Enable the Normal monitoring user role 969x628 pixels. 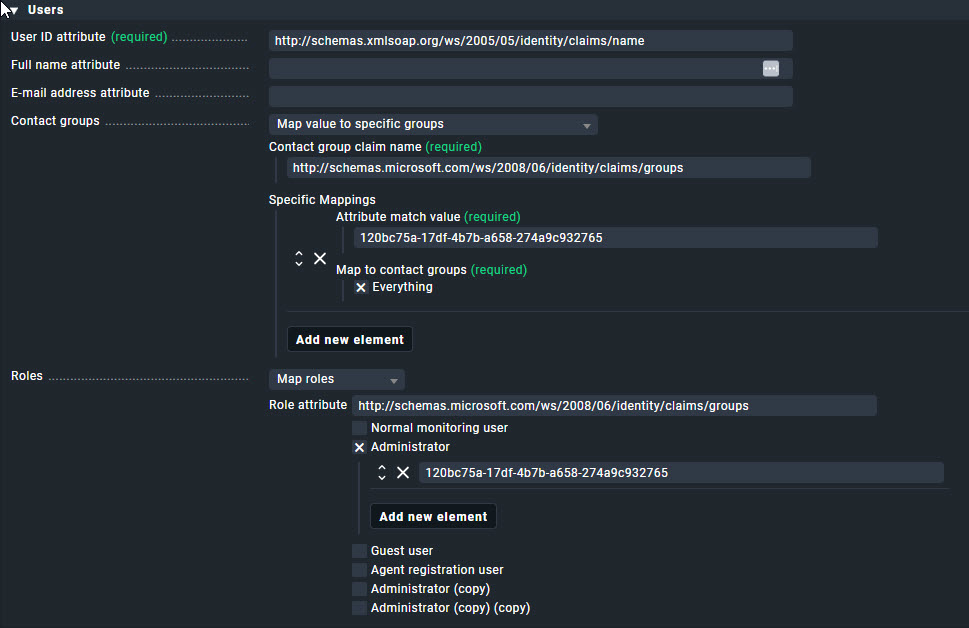coord(359,427)
